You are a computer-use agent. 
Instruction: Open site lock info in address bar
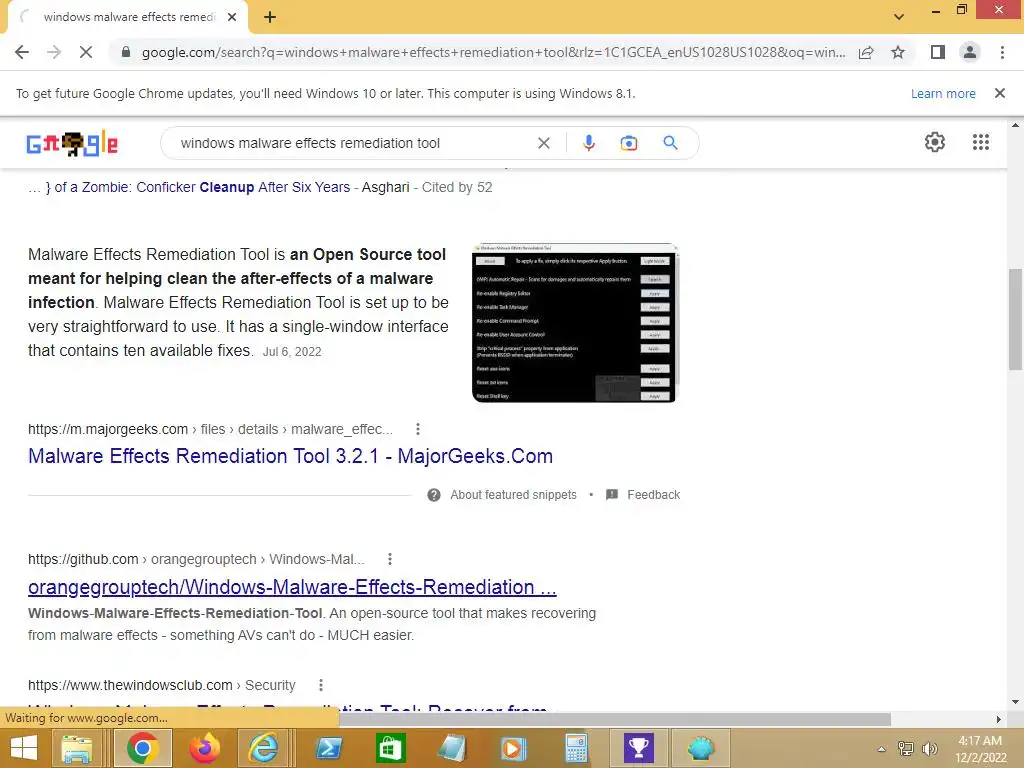126,52
